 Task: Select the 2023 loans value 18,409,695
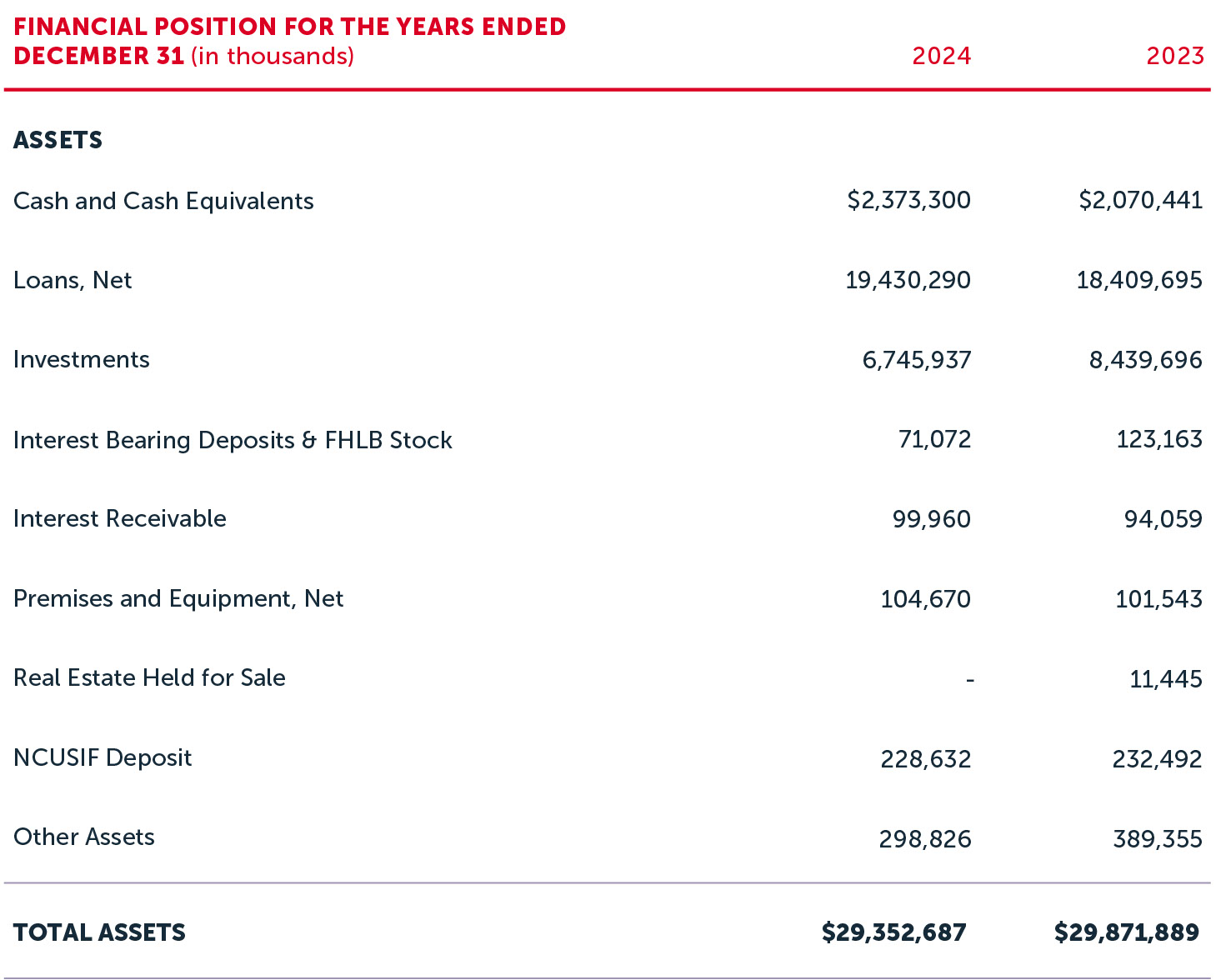1138,280
